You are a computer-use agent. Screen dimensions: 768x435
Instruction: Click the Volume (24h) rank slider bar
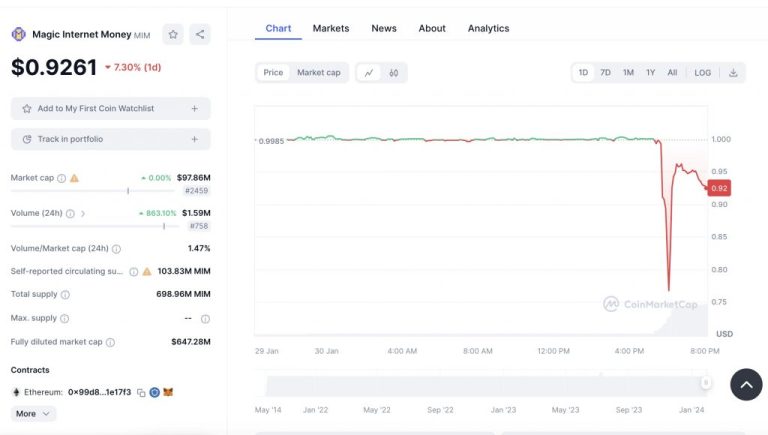pos(95,226)
